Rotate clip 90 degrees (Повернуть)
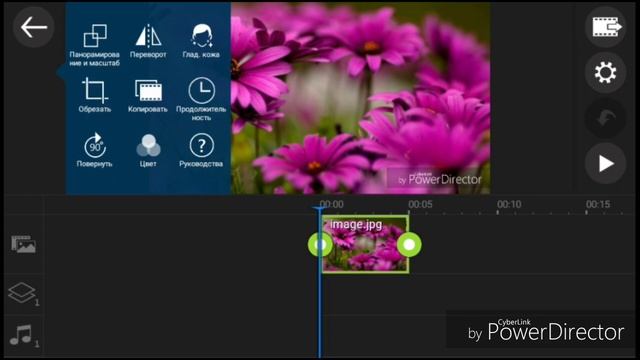The height and width of the screenshot is (360, 640). (x=95, y=150)
